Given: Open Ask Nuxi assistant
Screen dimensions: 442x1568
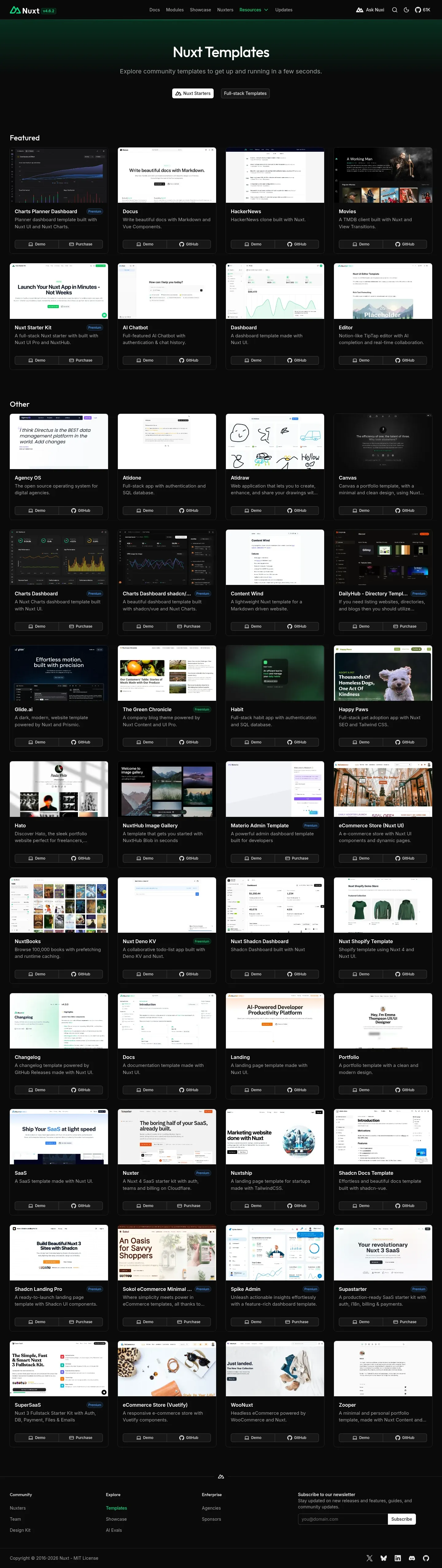Looking at the screenshot, I should pyautogui.click(x=370, y=10).
